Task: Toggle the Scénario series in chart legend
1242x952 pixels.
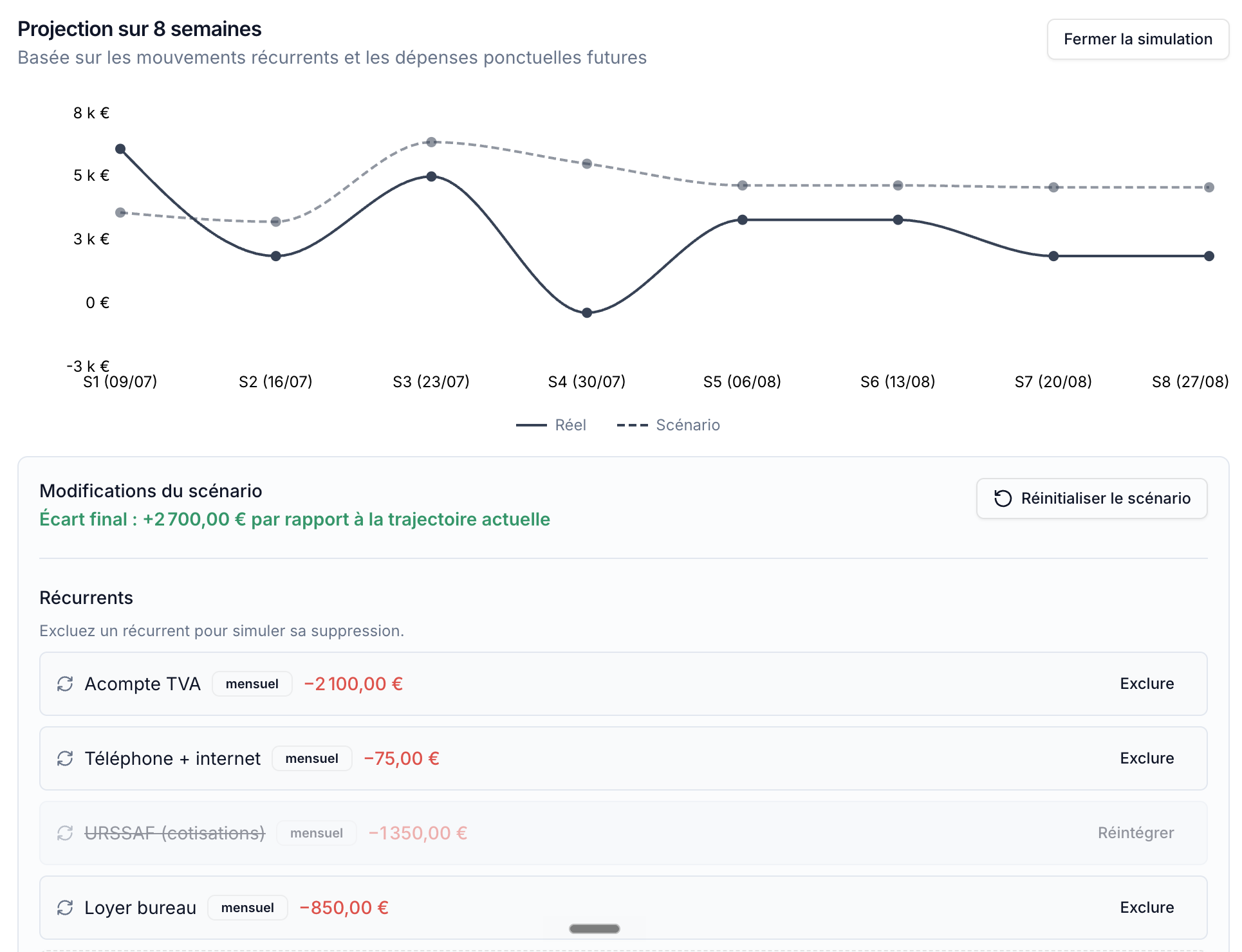Action: [x=668, y=425]
